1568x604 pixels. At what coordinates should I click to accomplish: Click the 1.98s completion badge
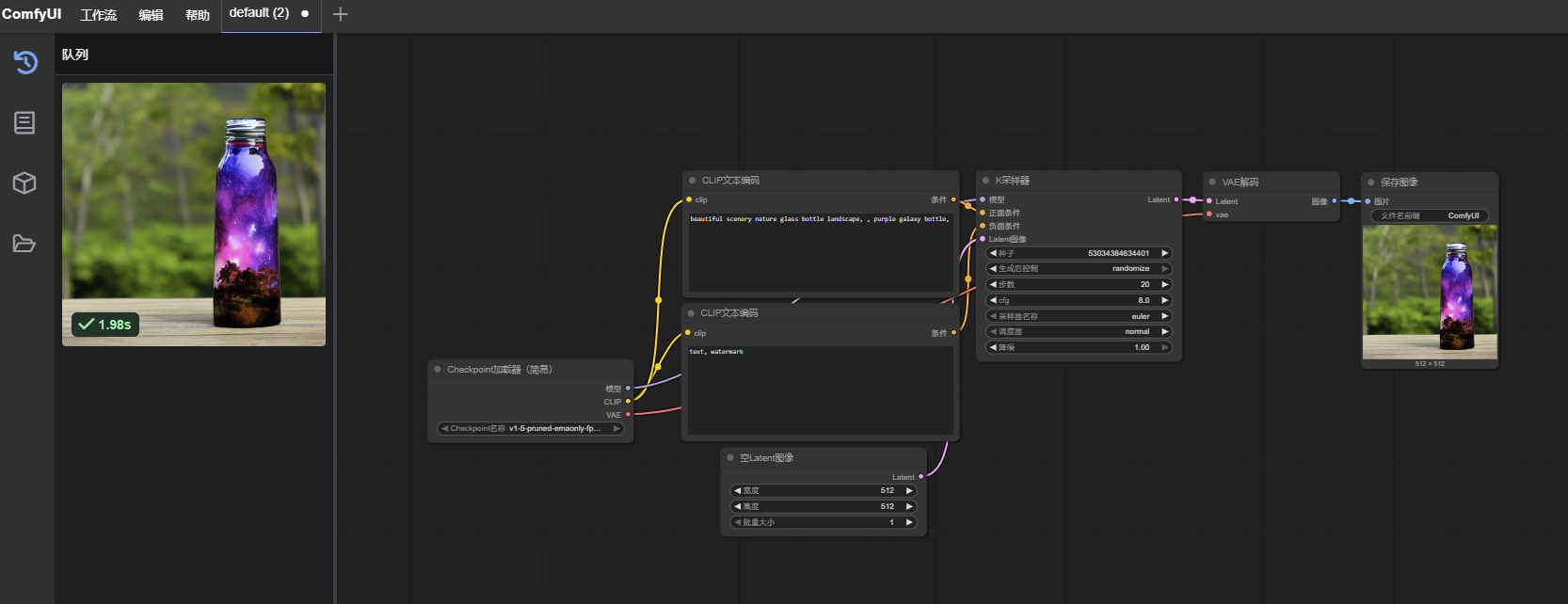click(x=105, y=325)
